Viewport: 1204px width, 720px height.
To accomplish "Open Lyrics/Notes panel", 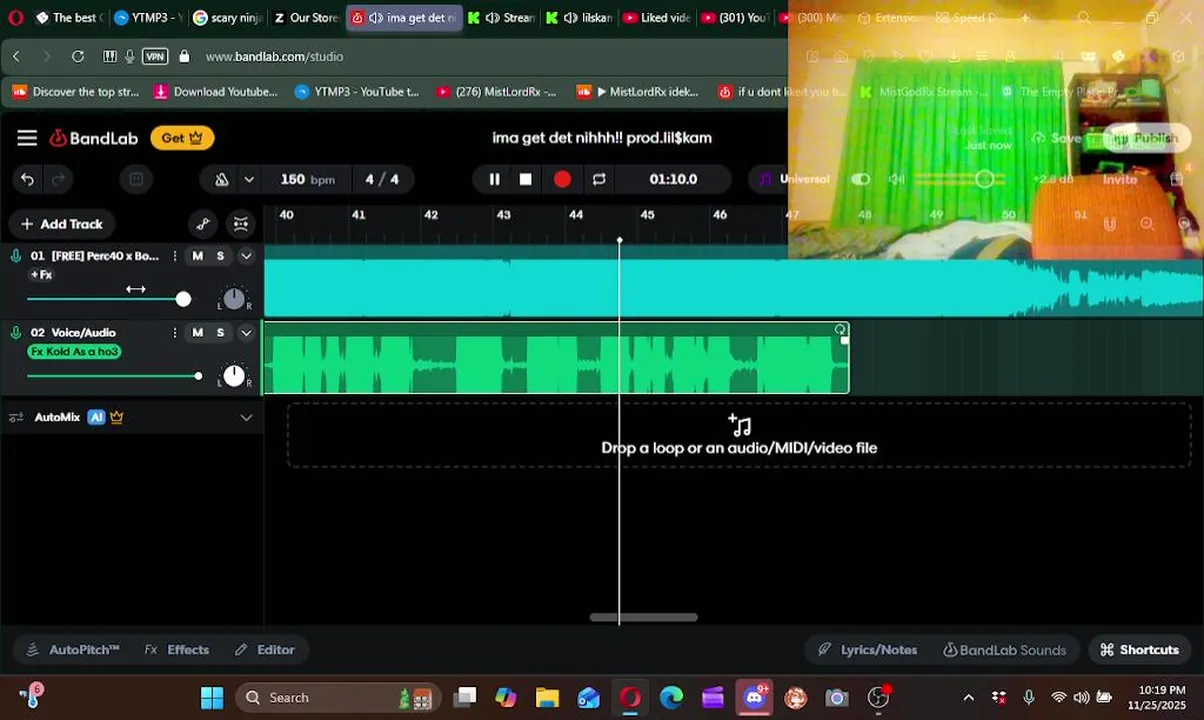I will [867, 650].
